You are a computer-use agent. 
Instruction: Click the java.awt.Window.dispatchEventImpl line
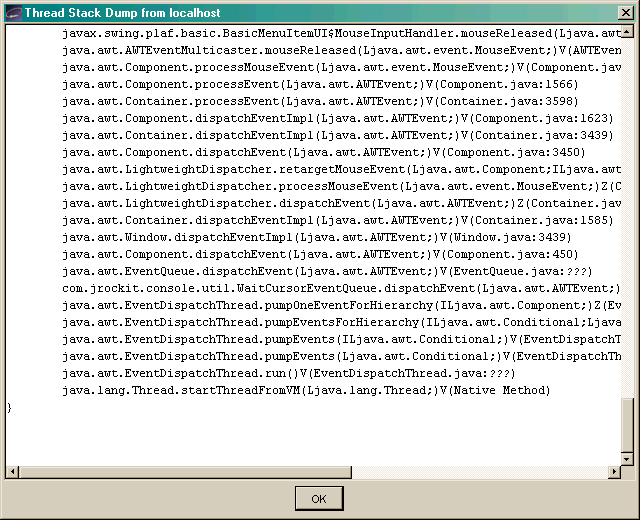[x=317, y=238]
